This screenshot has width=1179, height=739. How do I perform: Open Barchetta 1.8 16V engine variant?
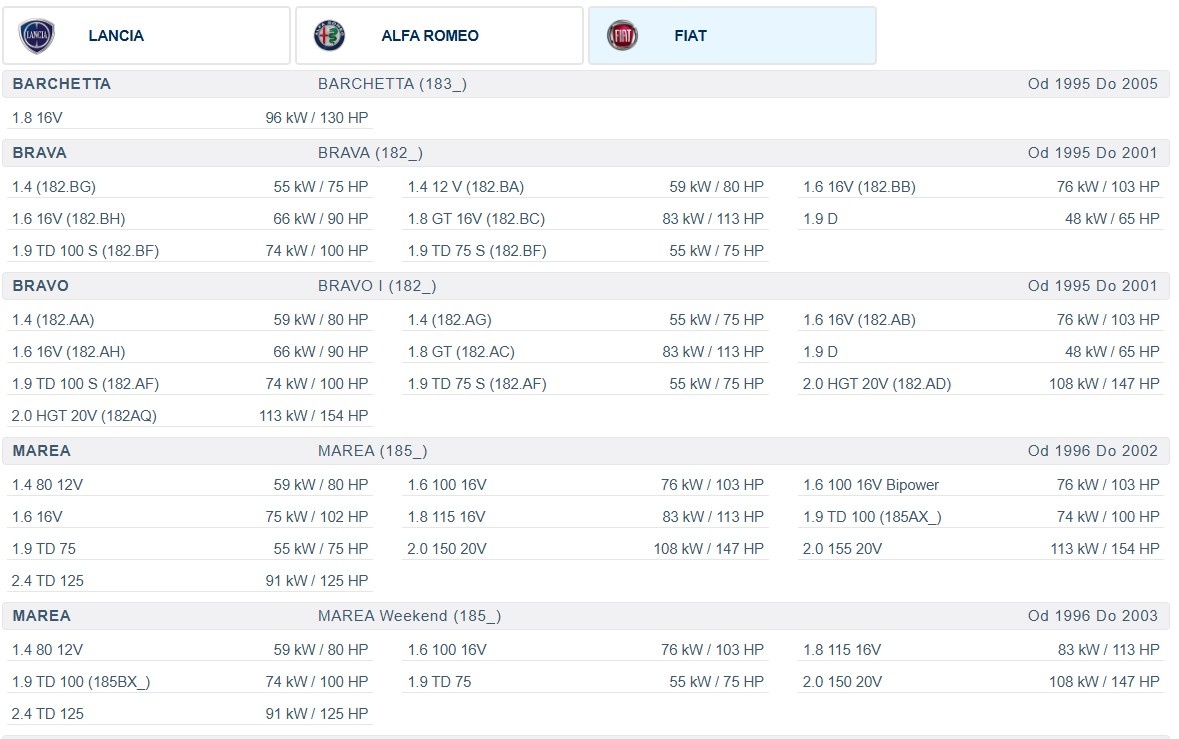[x=190, y=118]
